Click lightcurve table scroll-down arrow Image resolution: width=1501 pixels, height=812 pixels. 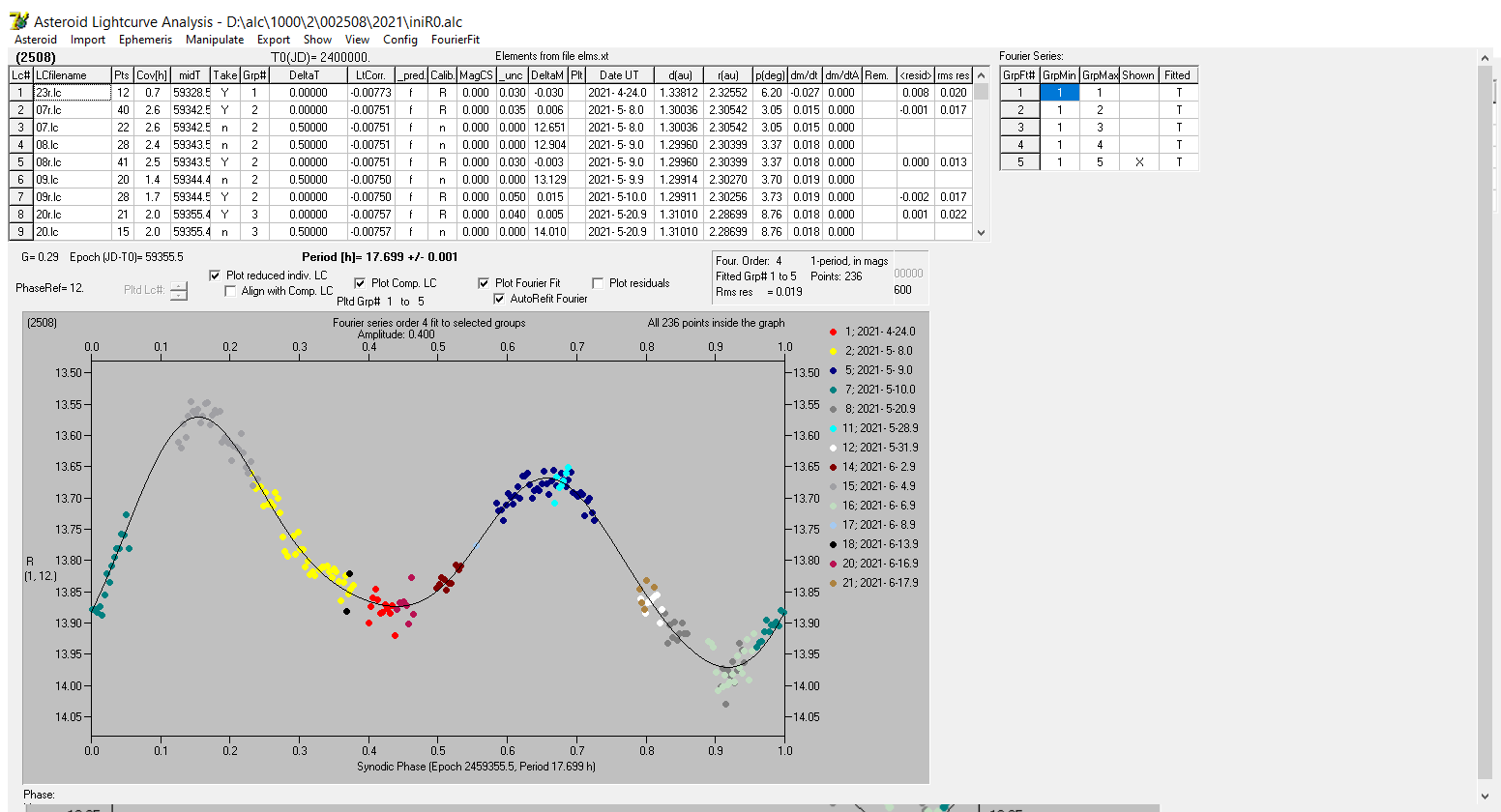click(x=982, y=232)
